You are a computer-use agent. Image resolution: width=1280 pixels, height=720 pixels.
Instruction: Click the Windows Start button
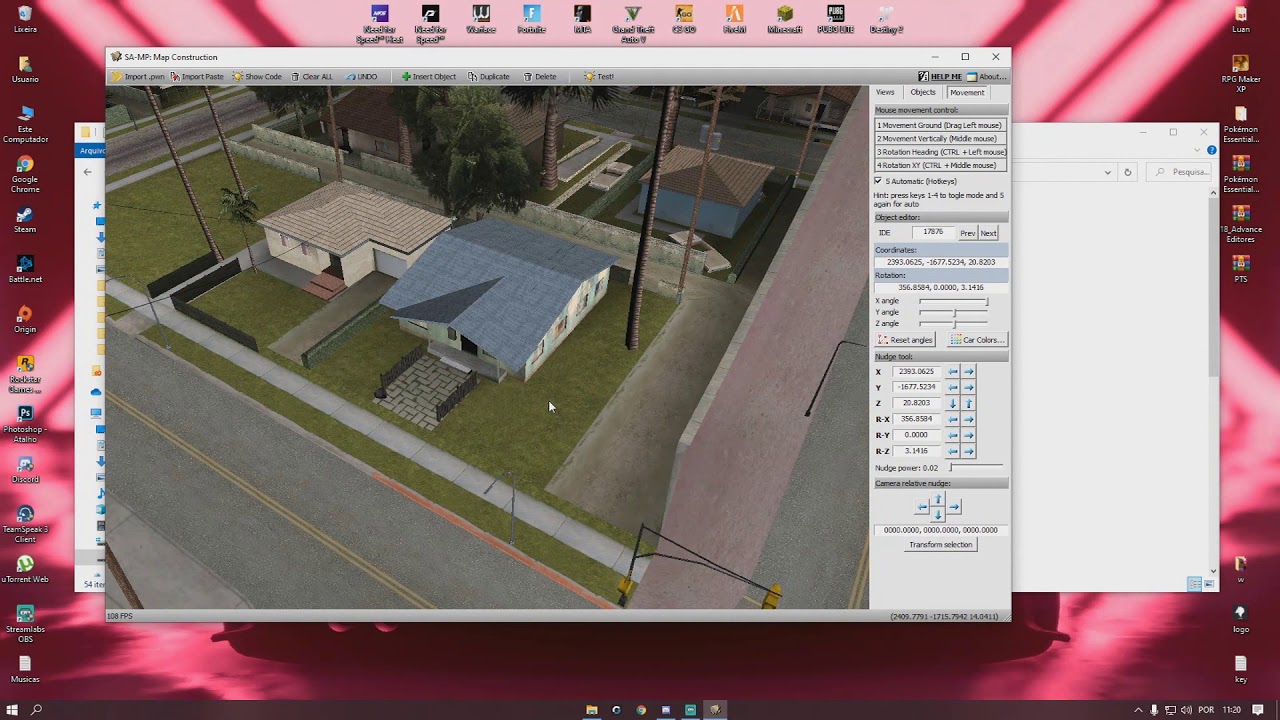pyautogui.click(x=13, y=710)
